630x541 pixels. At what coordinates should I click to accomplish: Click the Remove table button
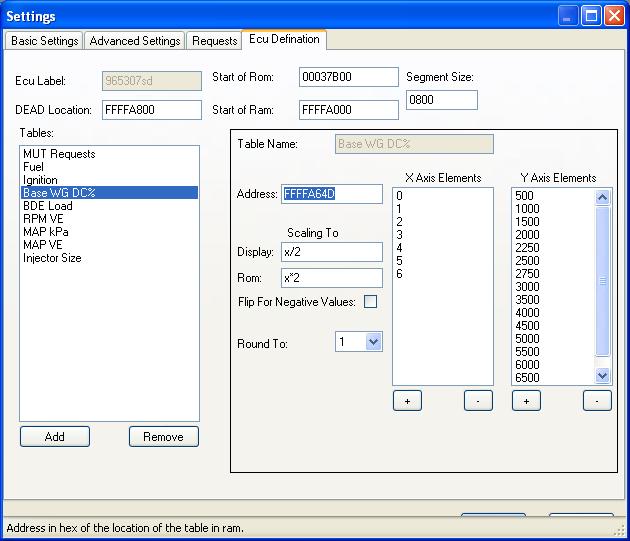[164, 436]
